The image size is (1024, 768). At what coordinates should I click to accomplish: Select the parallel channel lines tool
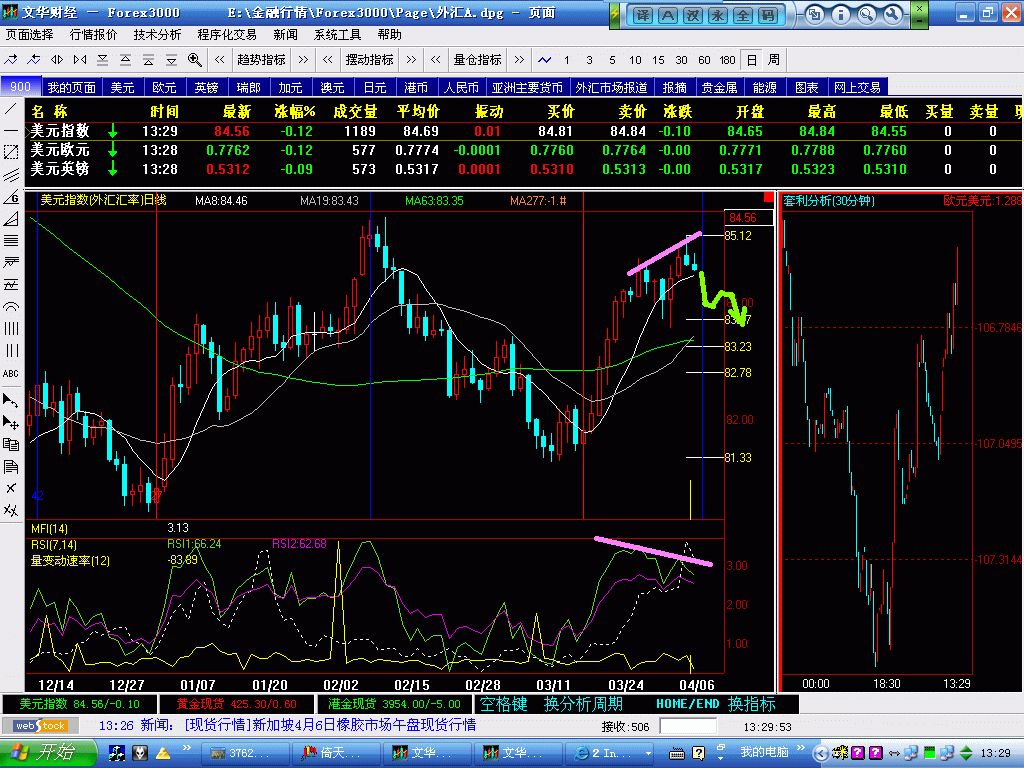(x=11, y=175)
